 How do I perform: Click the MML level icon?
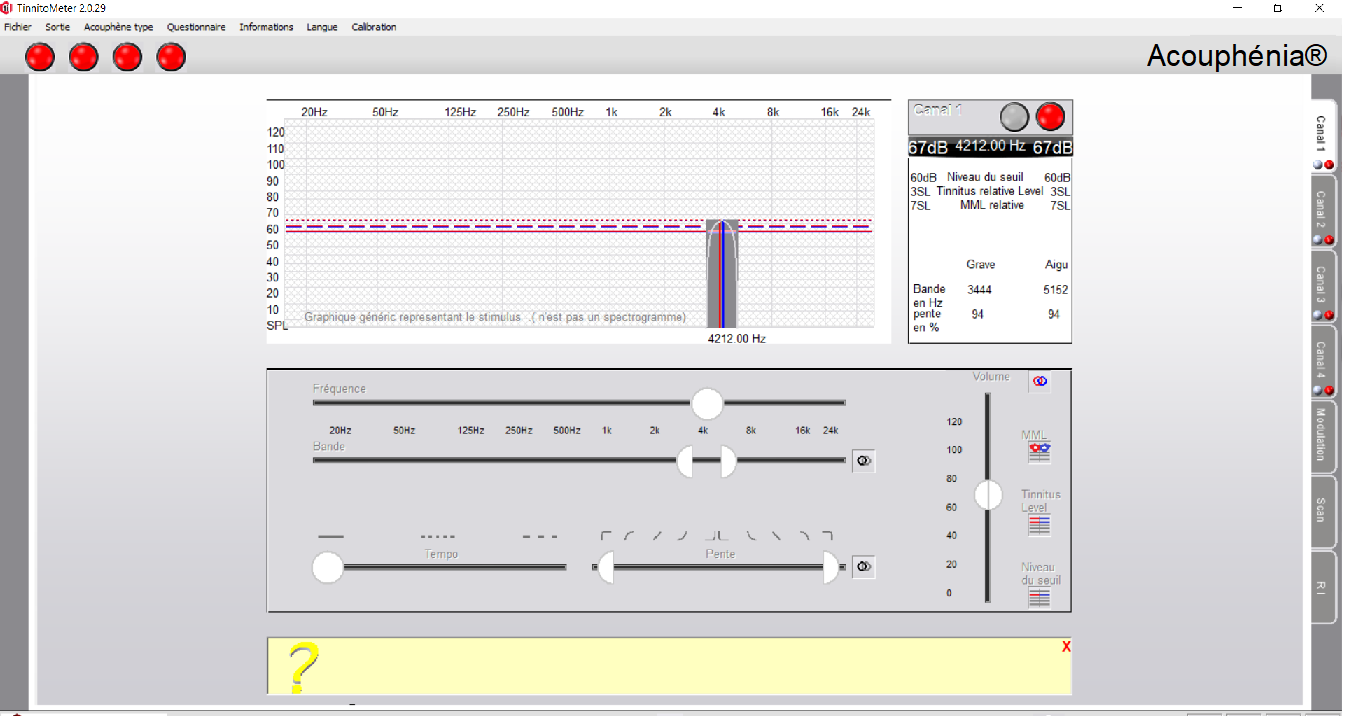(x=1039, y=453)
